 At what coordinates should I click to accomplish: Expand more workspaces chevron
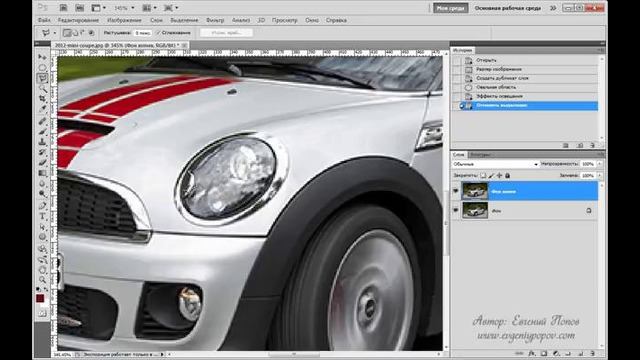pyautogui.click(x=553, y=8)
